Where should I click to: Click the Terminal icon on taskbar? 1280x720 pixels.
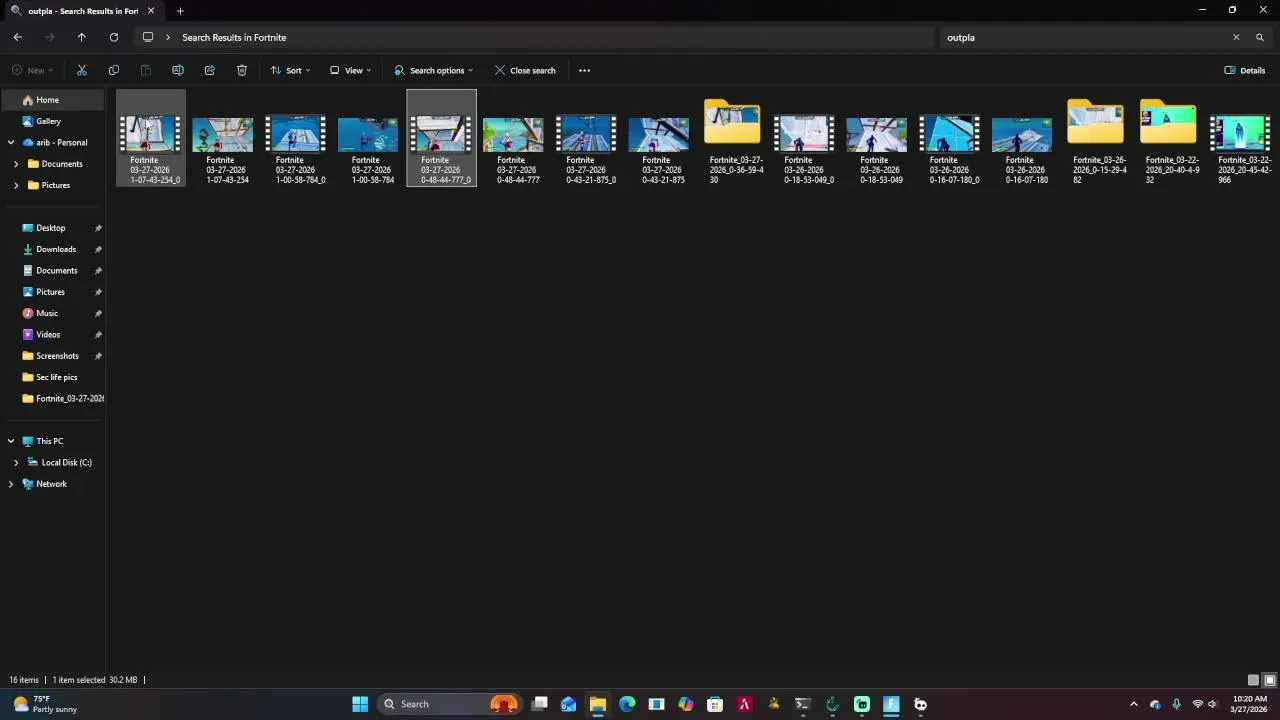[803, 704]
